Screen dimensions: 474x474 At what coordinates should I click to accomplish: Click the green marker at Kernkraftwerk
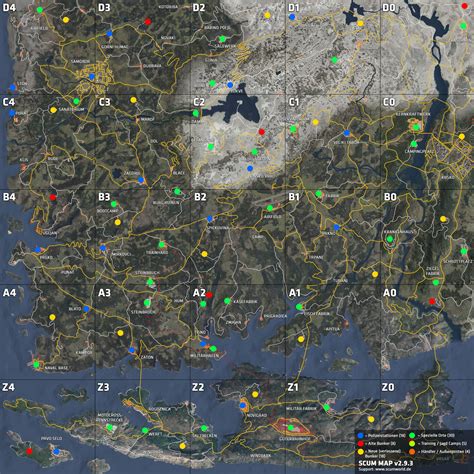pos(416,127)
